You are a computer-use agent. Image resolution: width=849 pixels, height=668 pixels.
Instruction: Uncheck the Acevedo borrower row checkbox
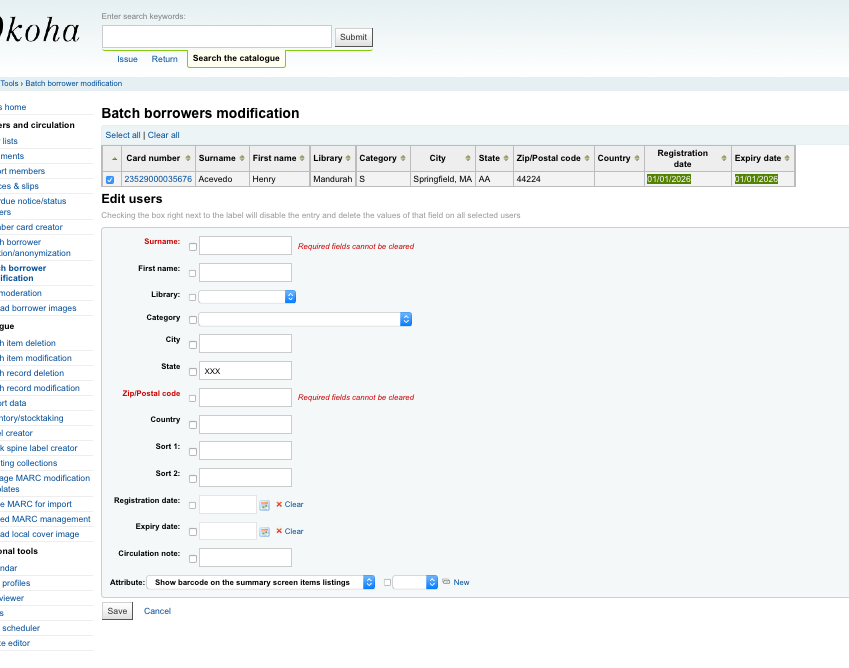[110, 180]
